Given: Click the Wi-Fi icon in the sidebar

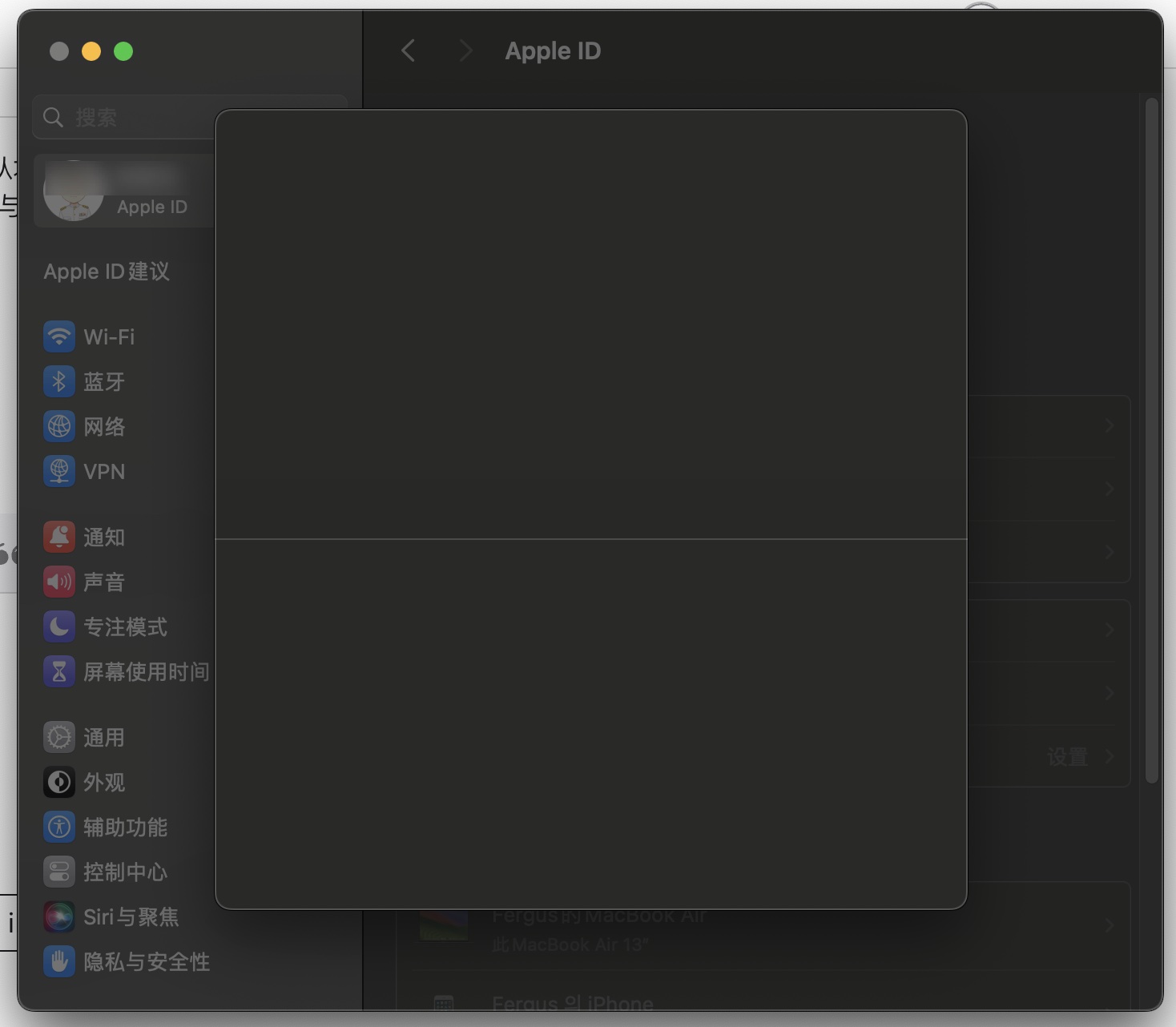Looking at the screenshot, I should coord(58,336).
